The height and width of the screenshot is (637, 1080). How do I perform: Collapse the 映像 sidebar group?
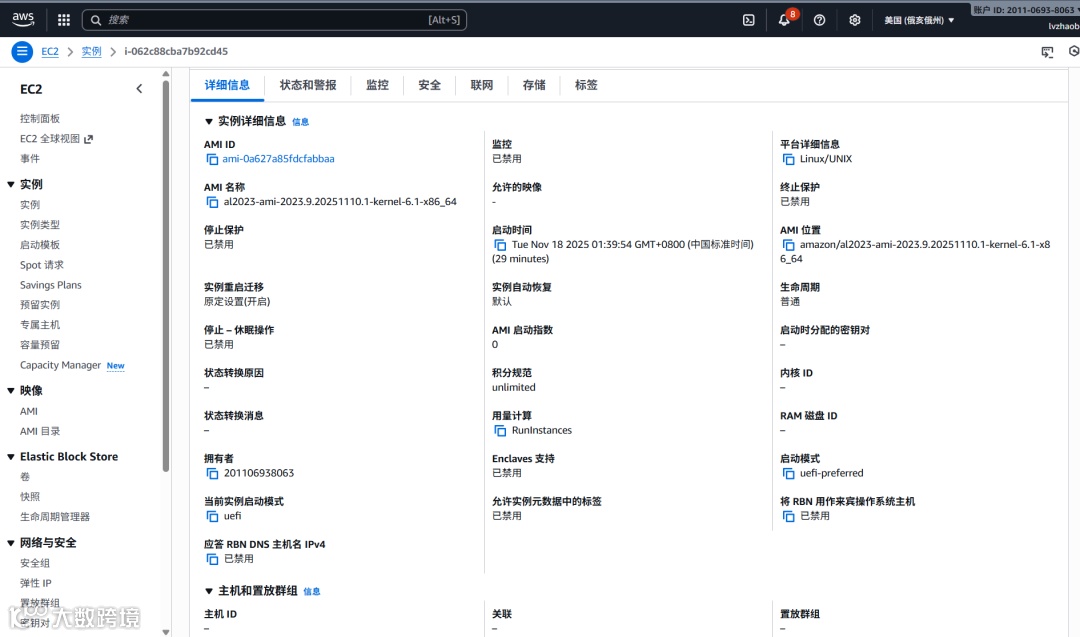click(x=10, y=390)
